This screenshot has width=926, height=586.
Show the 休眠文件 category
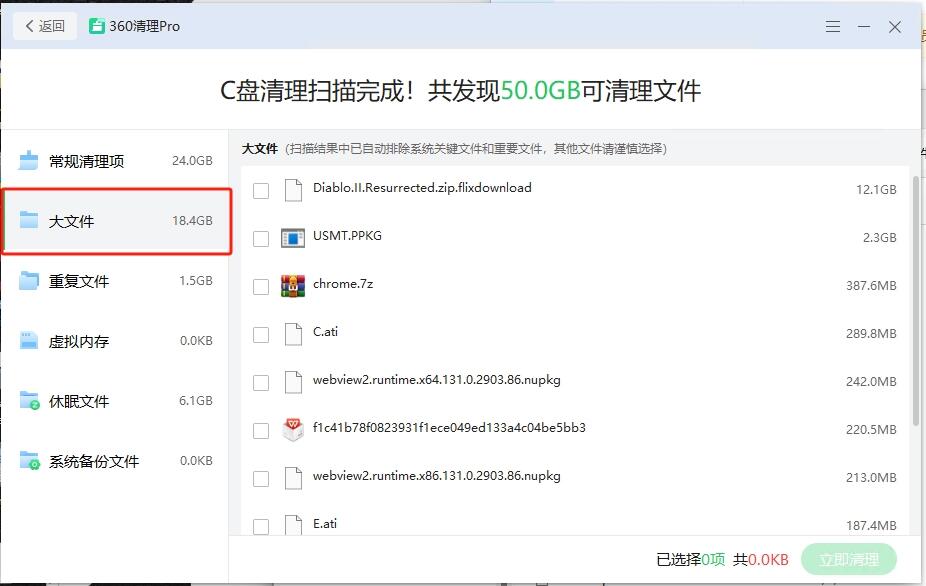pyautogui.click(x=115, y=401)
